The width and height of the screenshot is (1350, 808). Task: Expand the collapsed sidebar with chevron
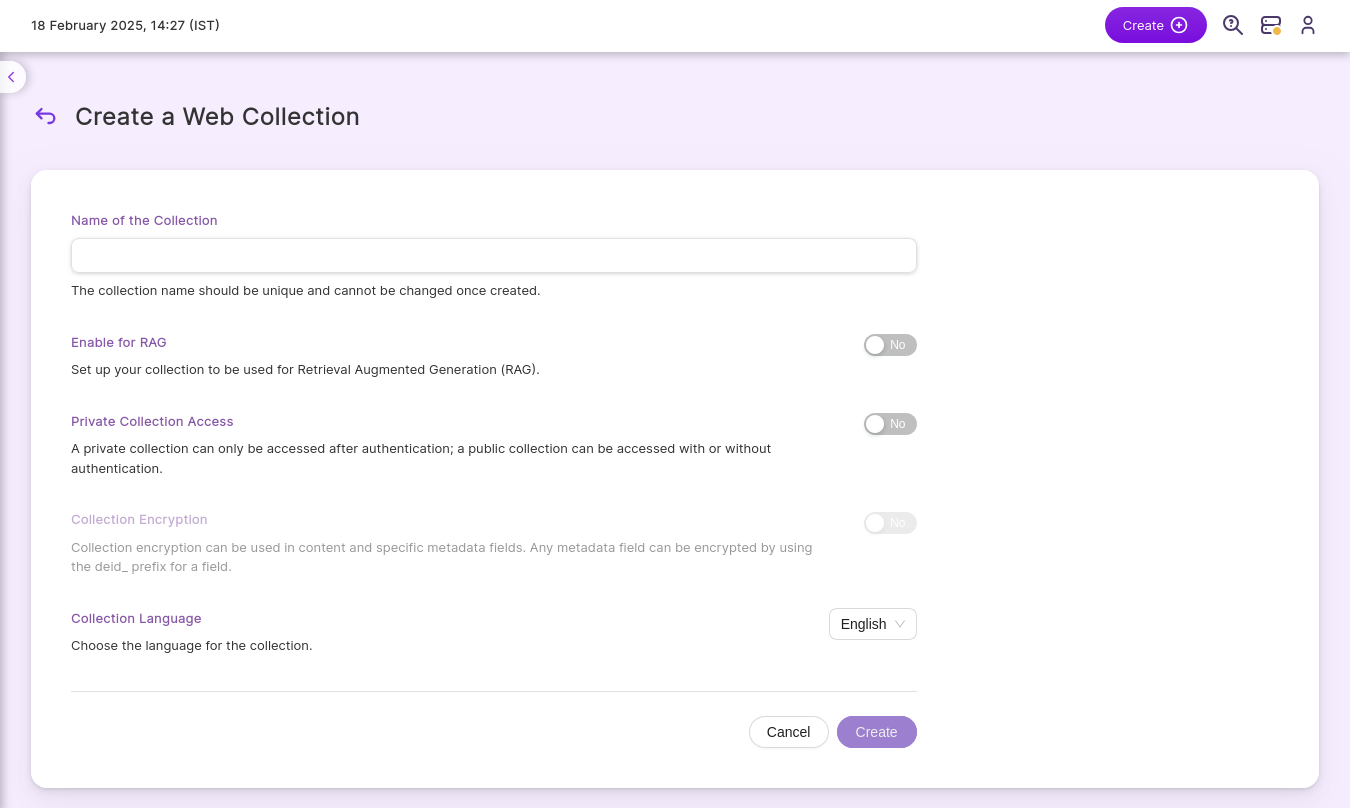click(11, 77)
